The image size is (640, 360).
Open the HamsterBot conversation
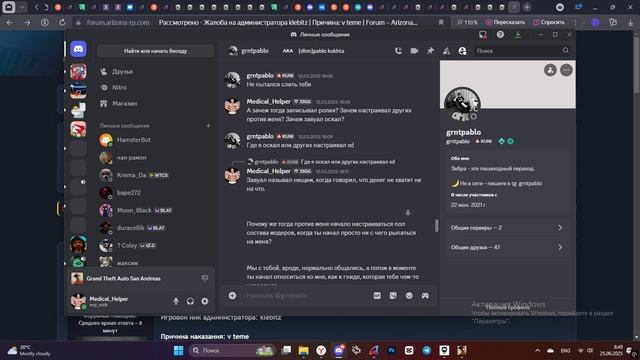pos(155,140)
